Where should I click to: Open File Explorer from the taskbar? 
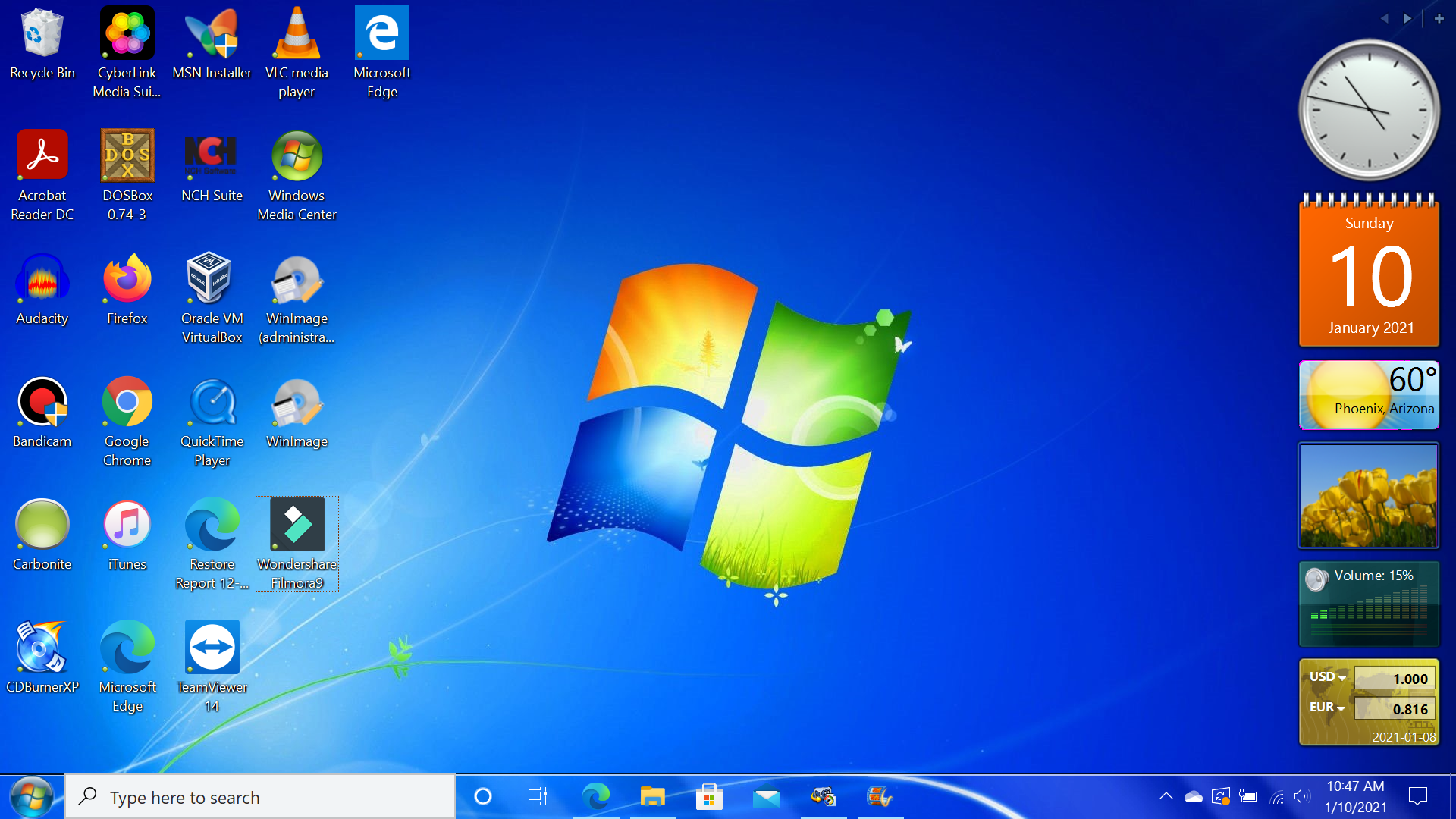[652, 797]
